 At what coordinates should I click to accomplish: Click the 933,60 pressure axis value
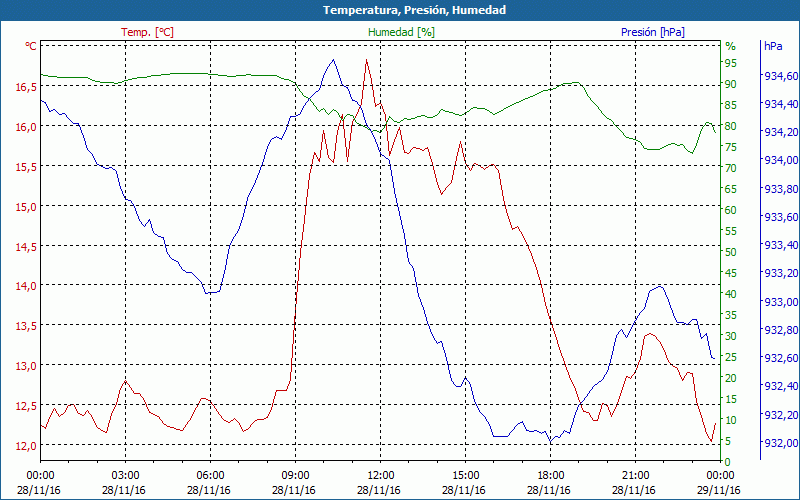click(781, 217)
